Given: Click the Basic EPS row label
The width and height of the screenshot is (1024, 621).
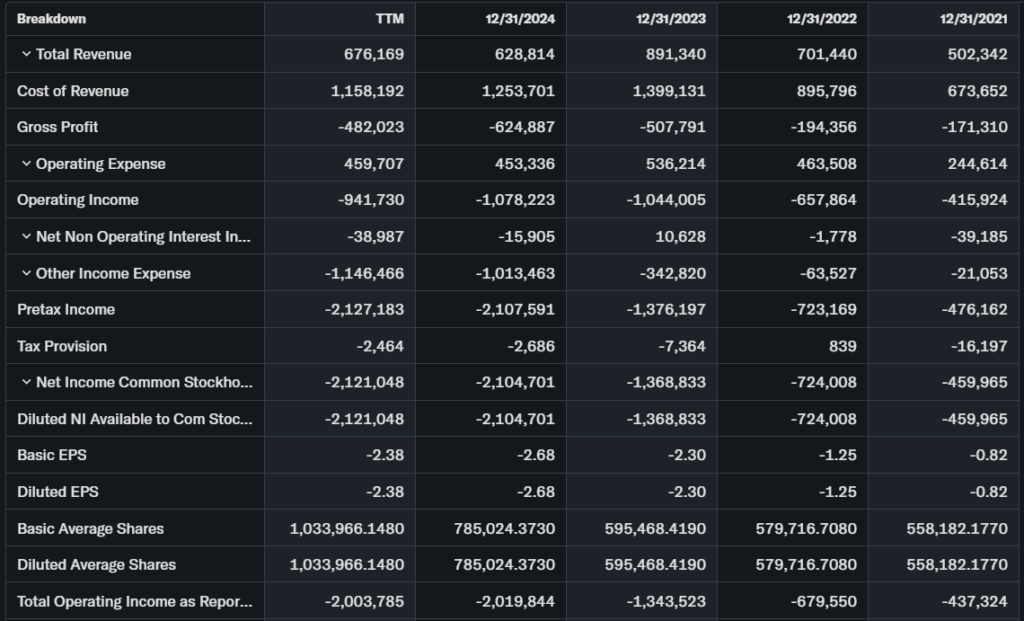Looking at the screenshot, I should tap(52, 455).
